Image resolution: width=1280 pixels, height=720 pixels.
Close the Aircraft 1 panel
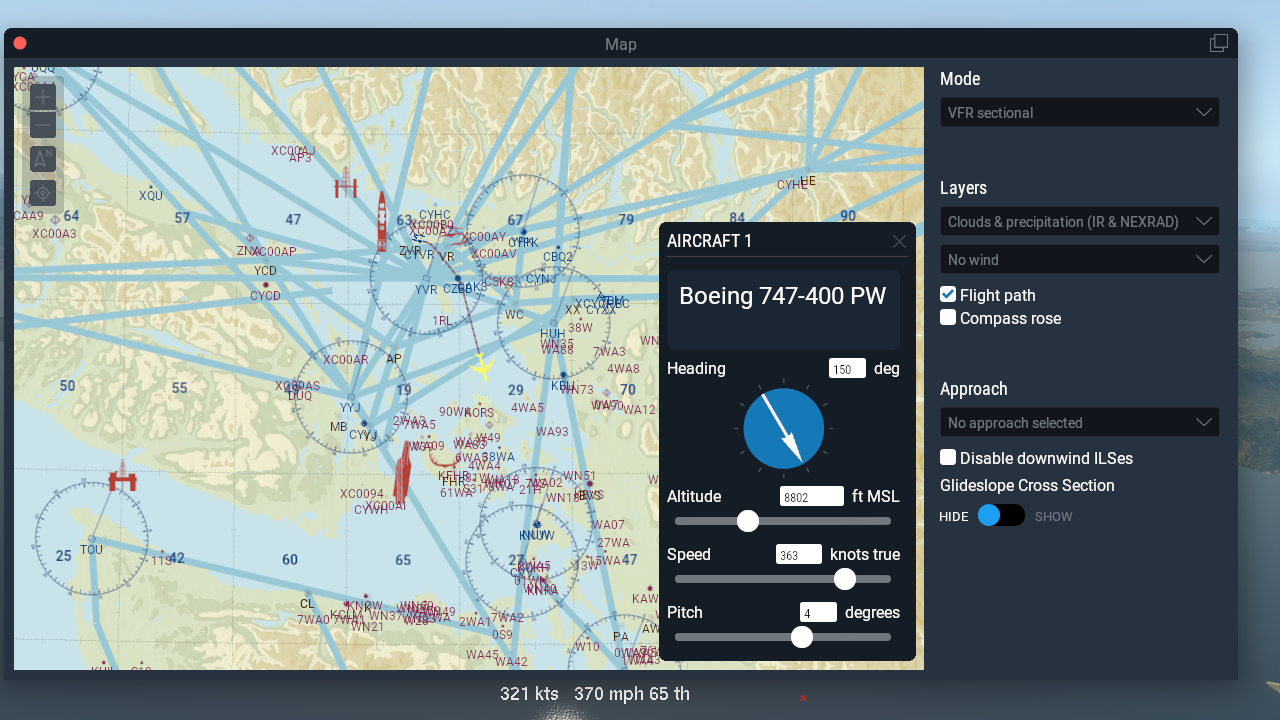click(899, 241)
